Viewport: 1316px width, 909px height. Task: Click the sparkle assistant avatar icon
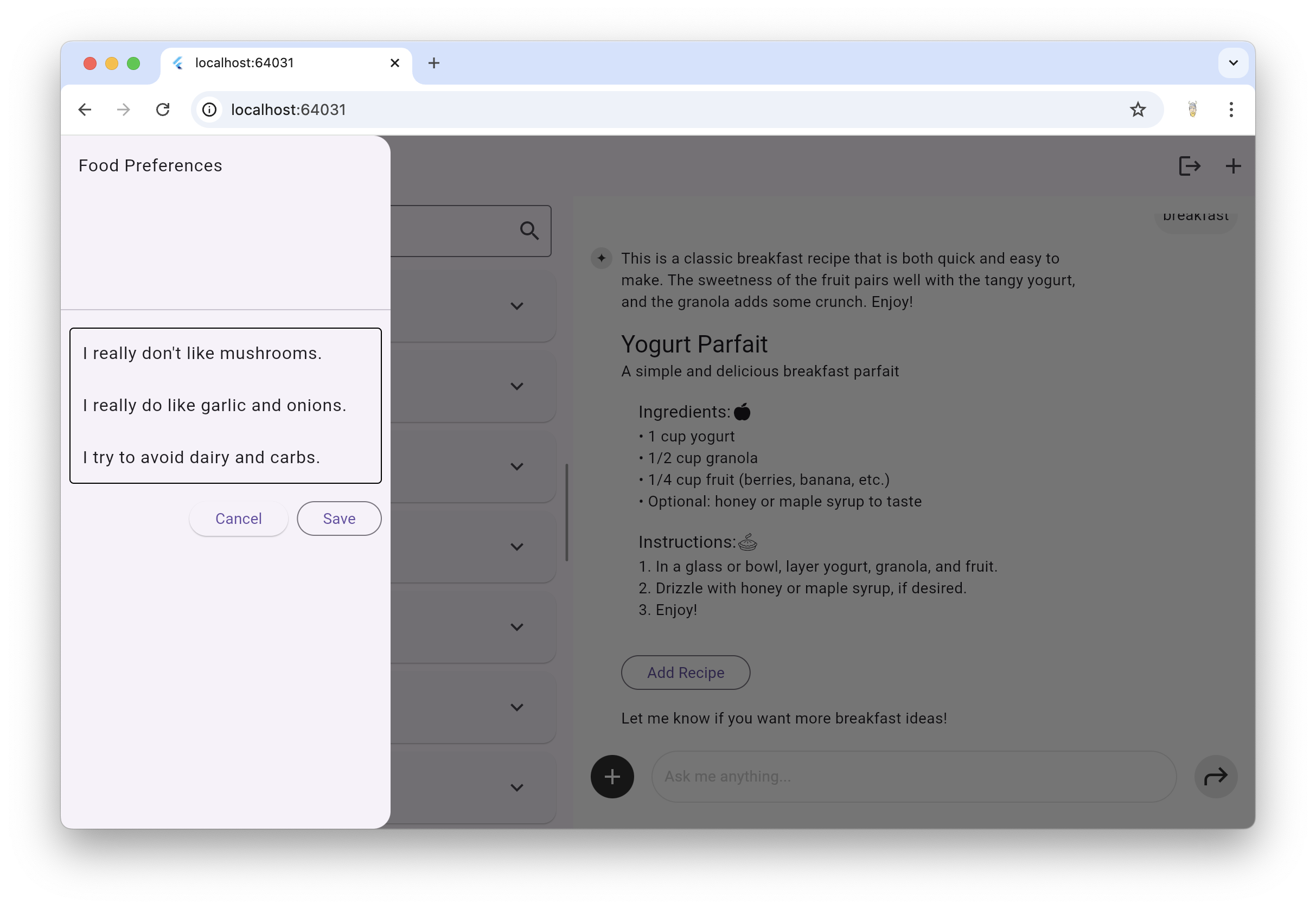pos(601,258)
